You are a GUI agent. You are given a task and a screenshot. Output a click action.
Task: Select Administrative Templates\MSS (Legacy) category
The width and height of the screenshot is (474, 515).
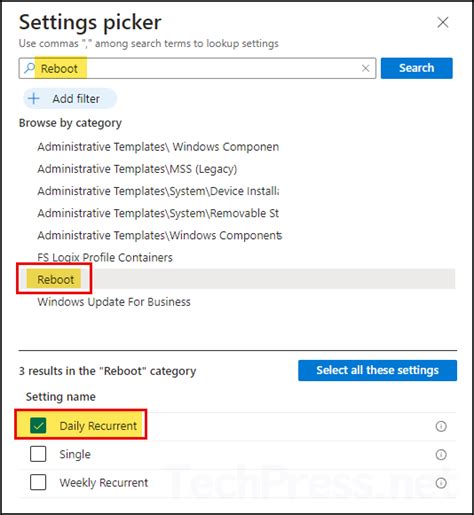137,169
